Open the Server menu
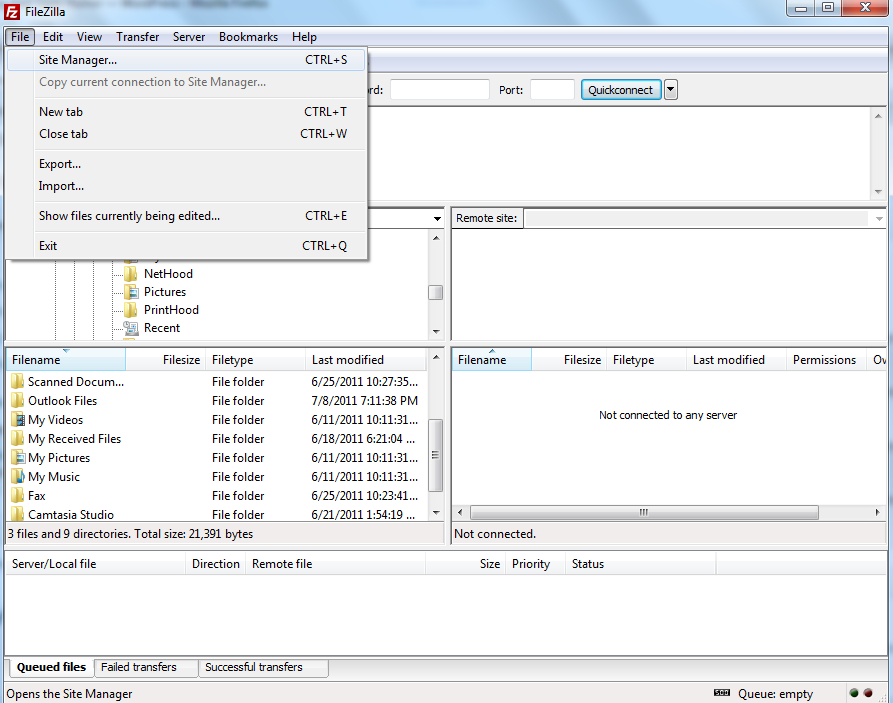Screen dimensions: 893x703 (189, 37)
